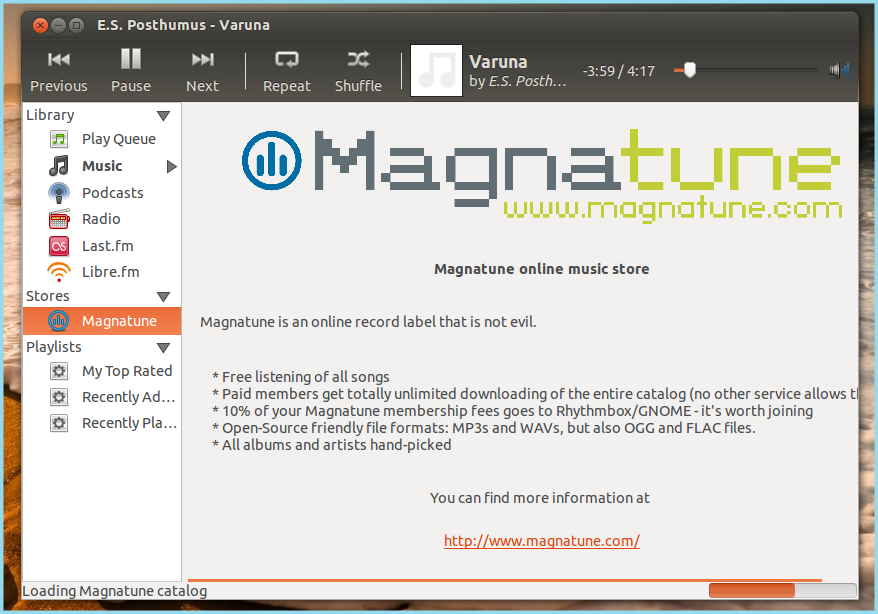The height and width of the screenshot is (614, 878).
Task: Click the Recently Played gear icon
Action: point(59,423)
